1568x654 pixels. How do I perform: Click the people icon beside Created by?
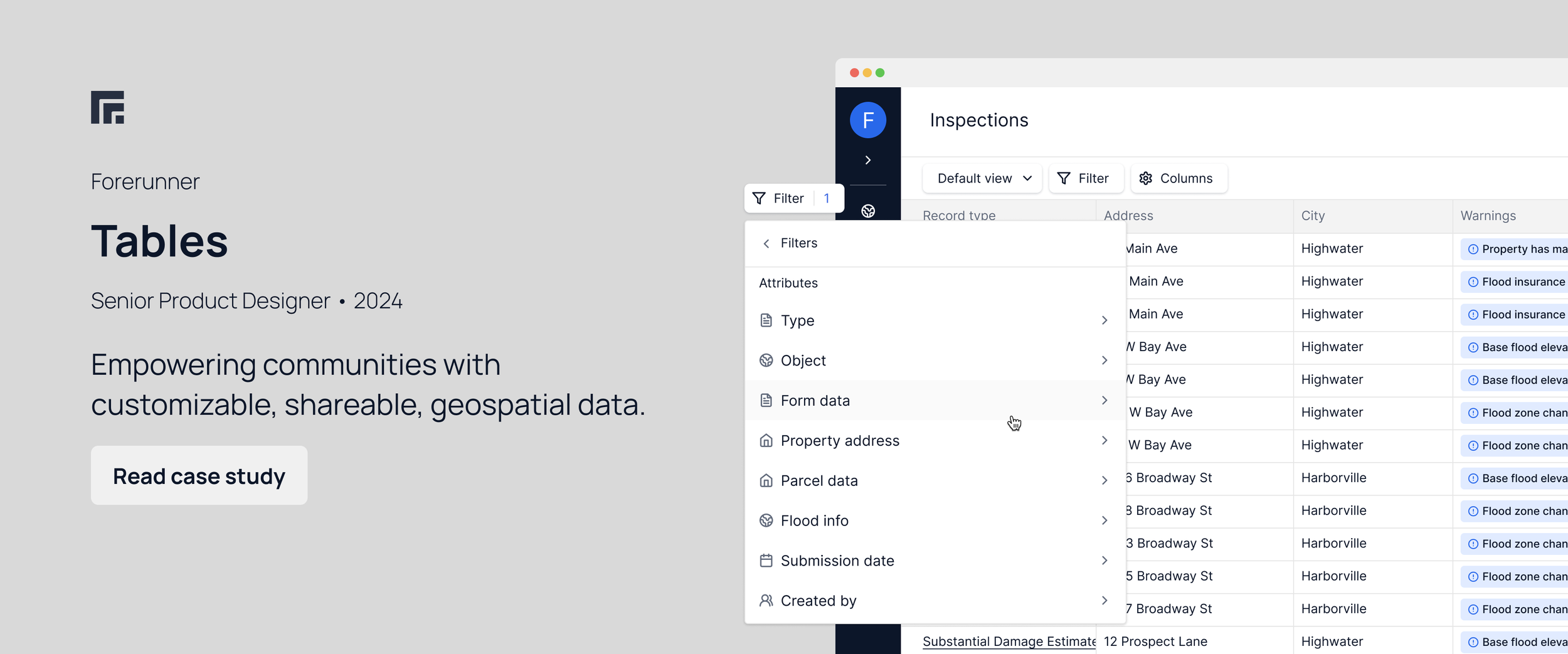[766, 601]
